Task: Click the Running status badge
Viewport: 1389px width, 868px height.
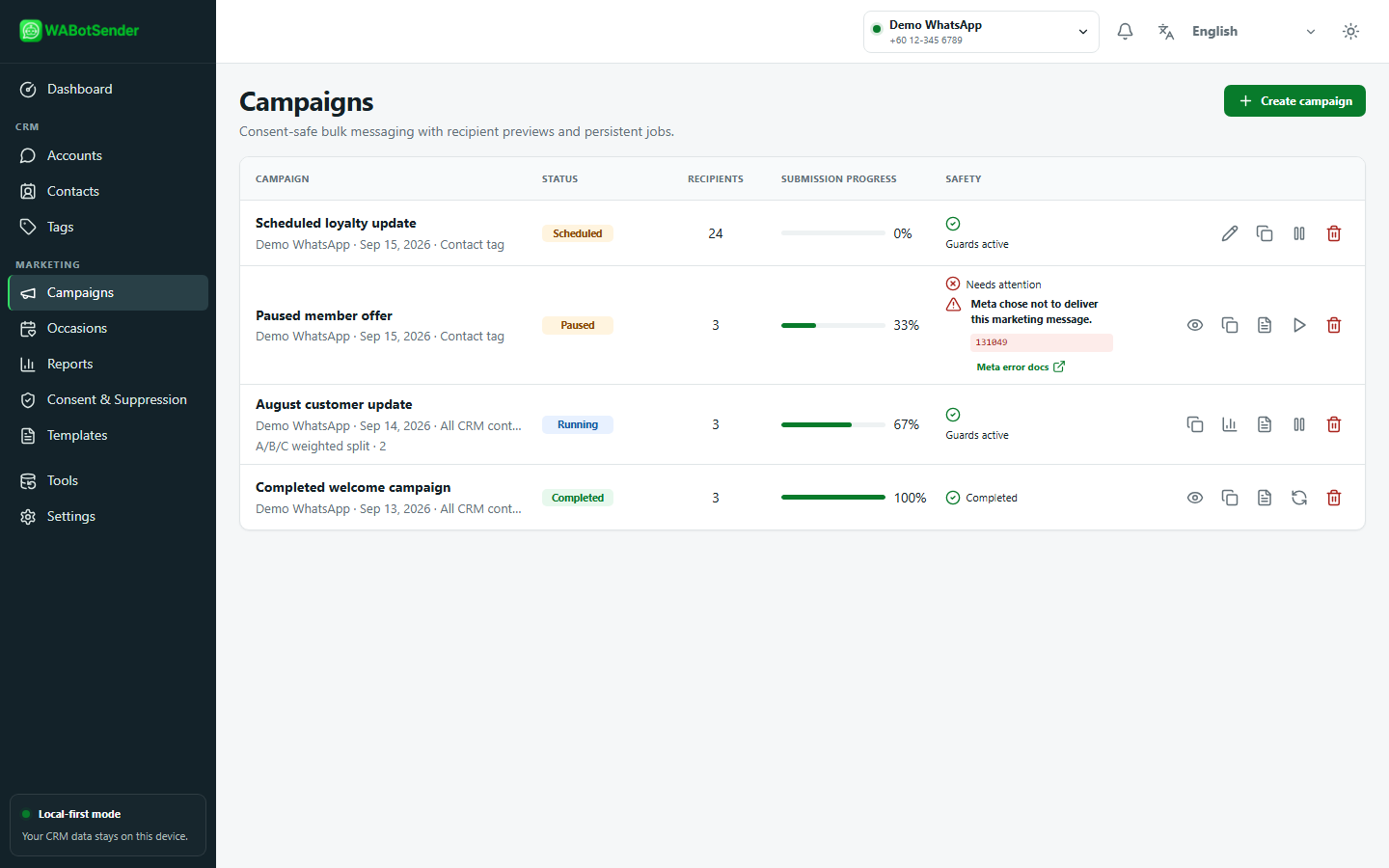Action: 578,424
